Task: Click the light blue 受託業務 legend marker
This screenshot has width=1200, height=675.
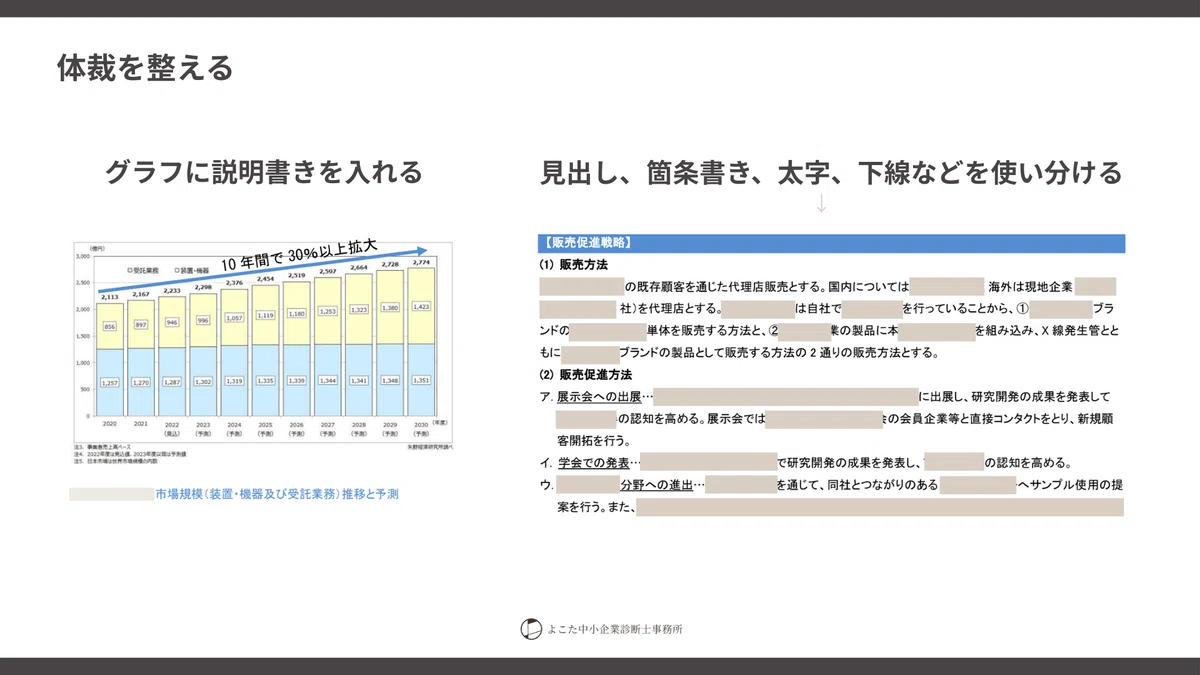Action: [130, 270]
